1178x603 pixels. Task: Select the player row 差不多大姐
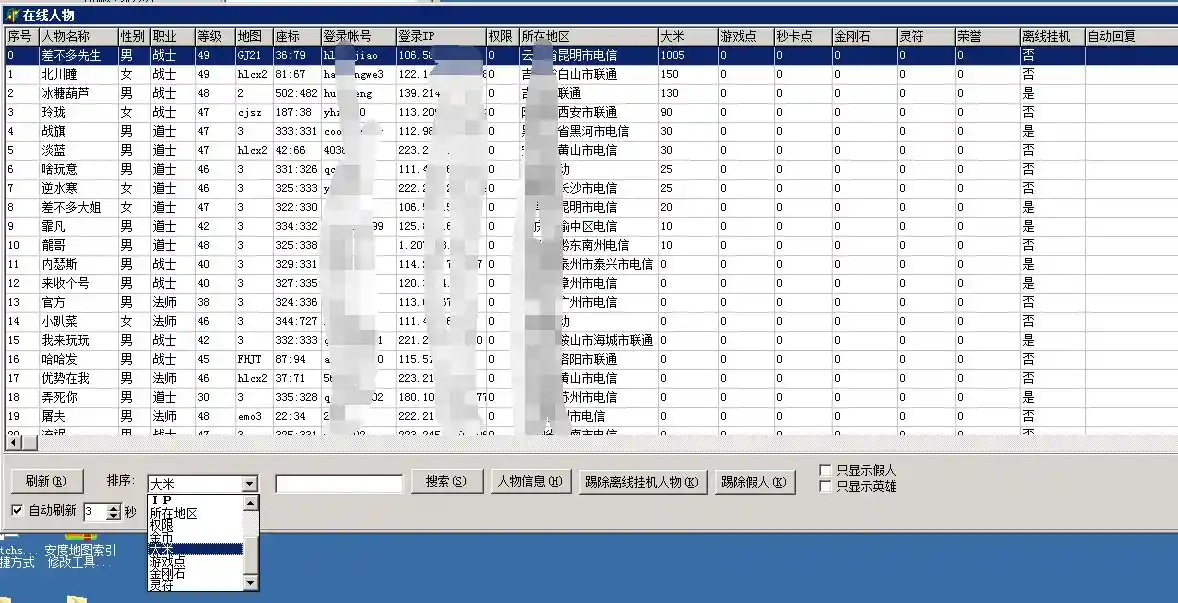[x=591, y=207]
